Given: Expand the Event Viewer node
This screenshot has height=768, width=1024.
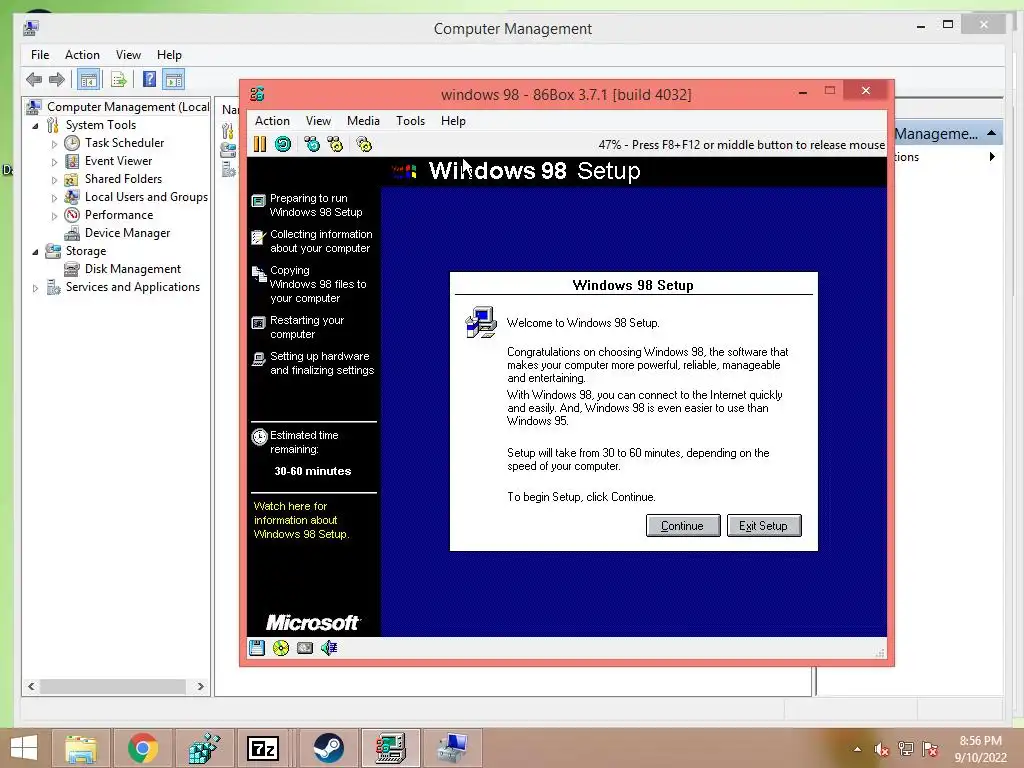Looking at the screenshot, I should [x=54, y=161].
